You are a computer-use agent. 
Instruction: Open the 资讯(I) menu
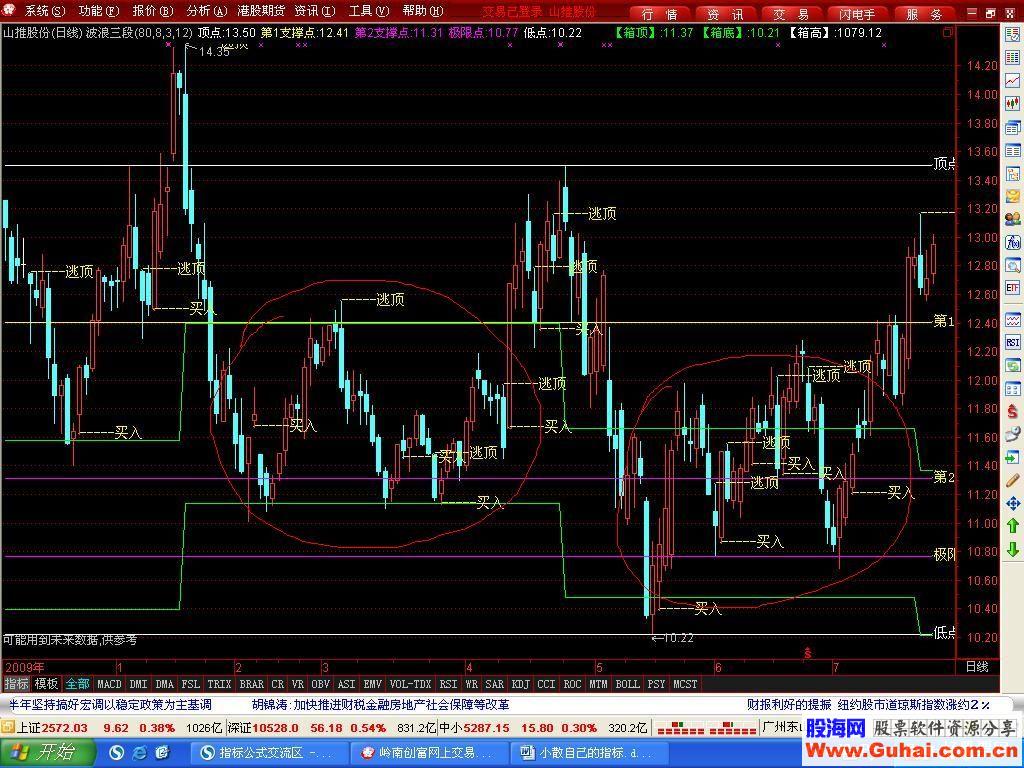tap(315, 11)
